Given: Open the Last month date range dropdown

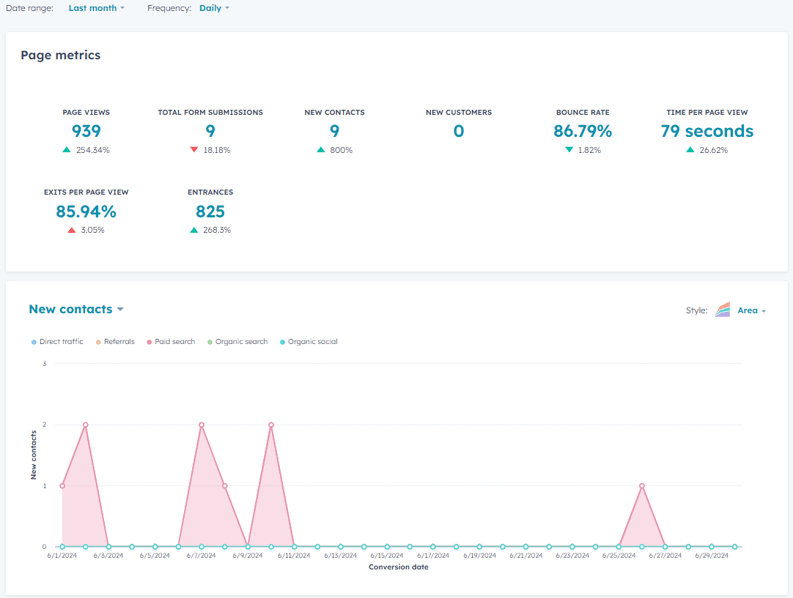Looking at the screenshot, I should [96, 8].
